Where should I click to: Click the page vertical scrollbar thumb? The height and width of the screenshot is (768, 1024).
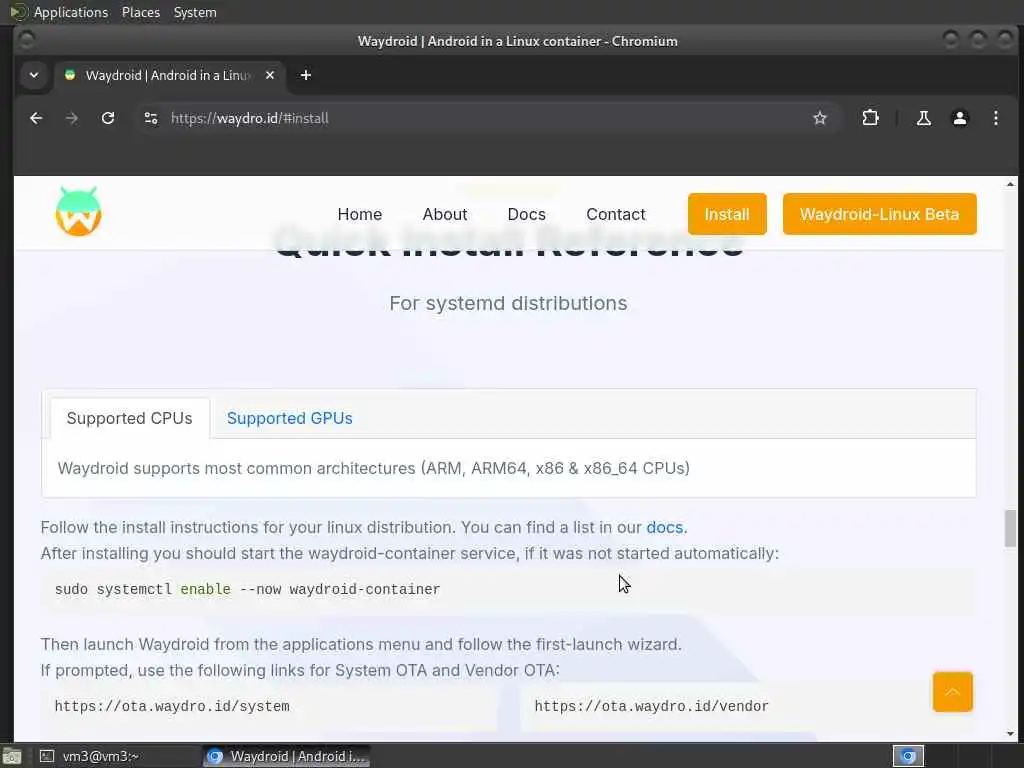(1010, 528)
